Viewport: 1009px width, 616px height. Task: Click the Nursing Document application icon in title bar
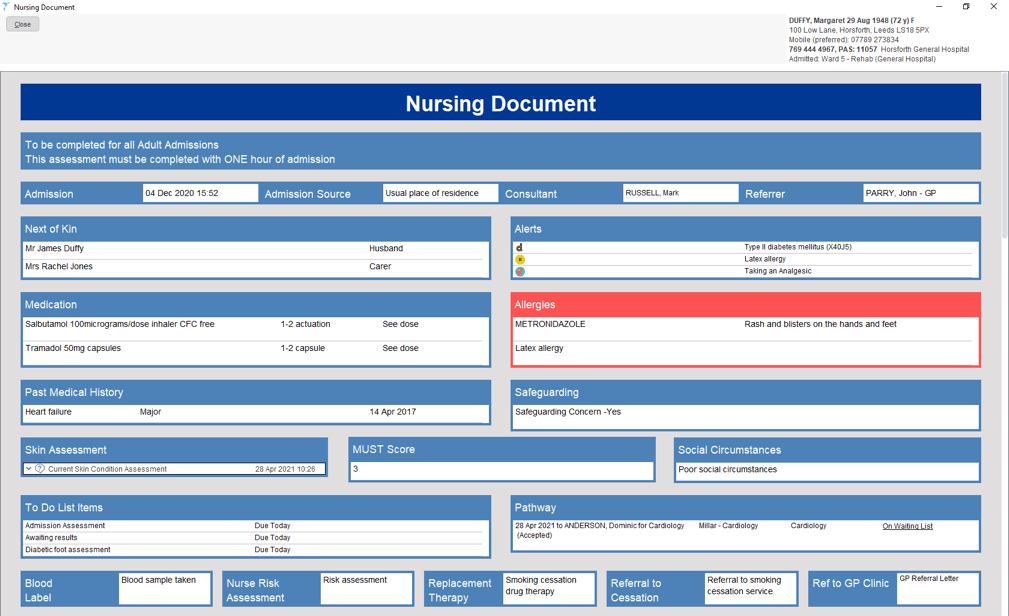[8, 6]
